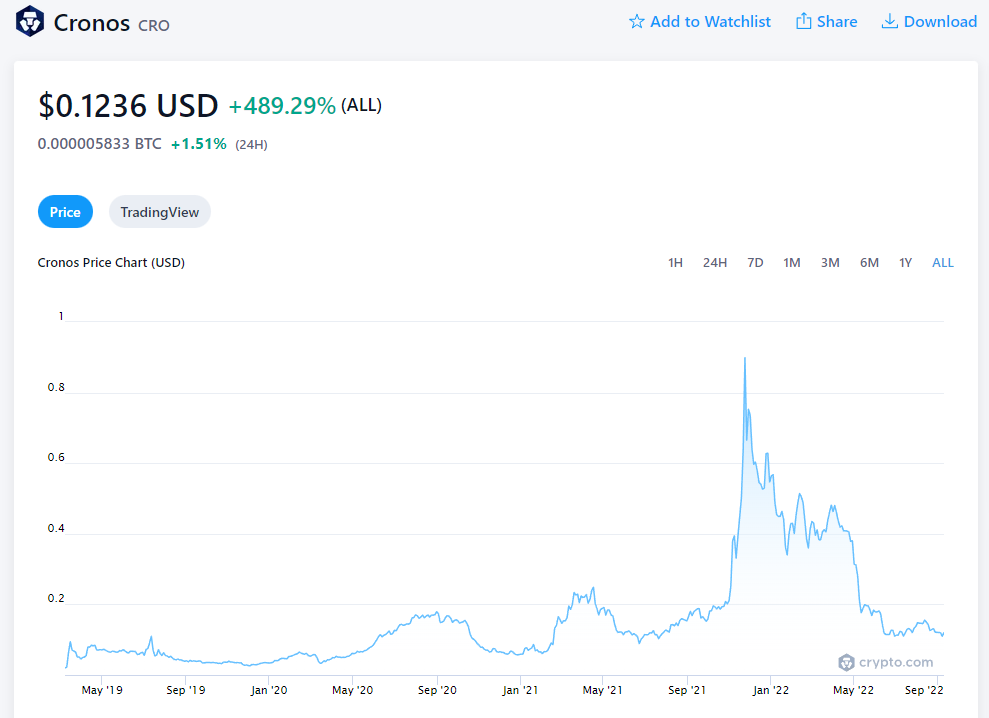This screenshot has height=718, width=989.
Task: Click the +489.29% change percentage
Action: (282, 106)
